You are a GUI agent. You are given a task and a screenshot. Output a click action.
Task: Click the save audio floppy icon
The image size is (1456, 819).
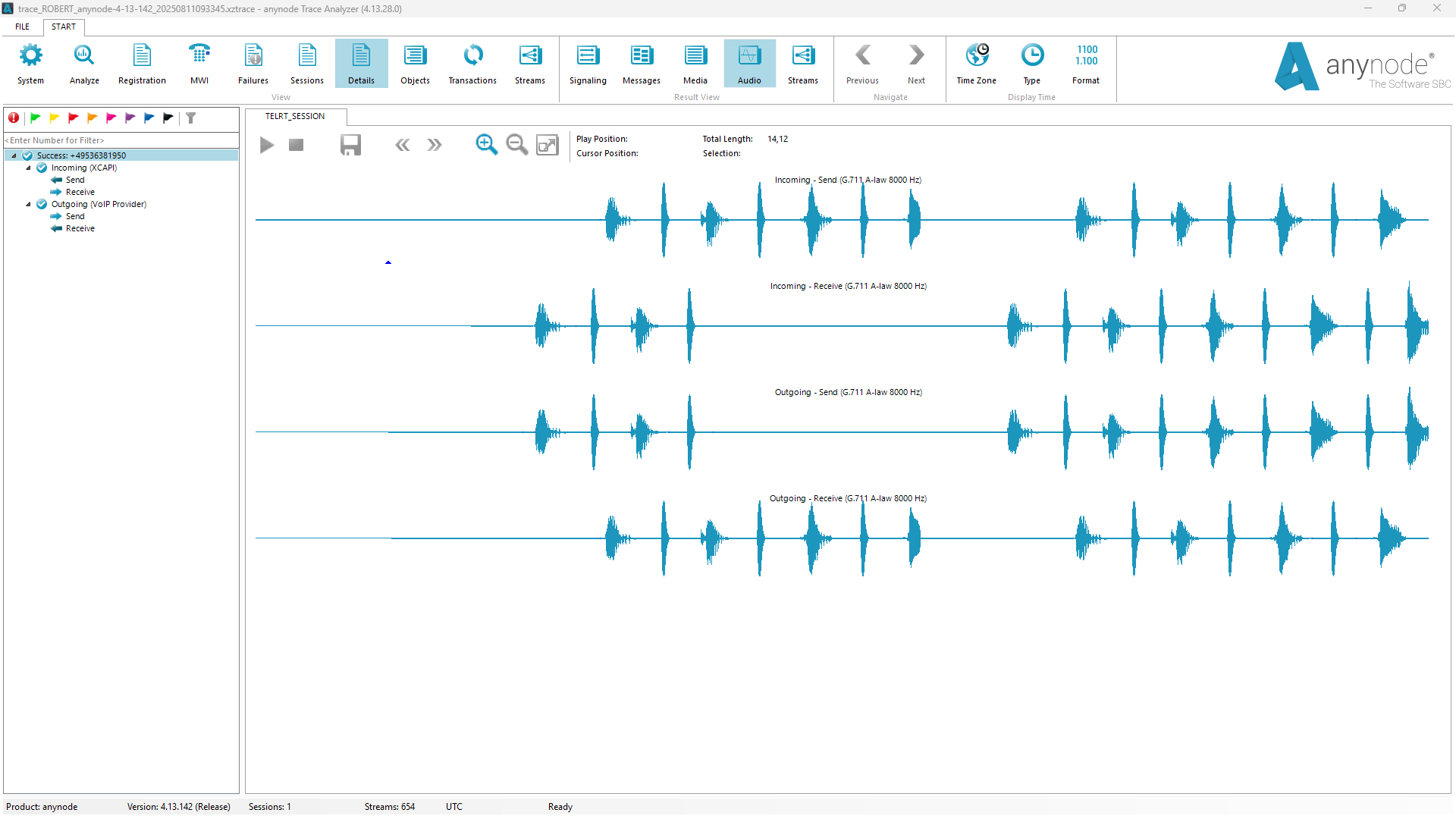coord(350,145)
